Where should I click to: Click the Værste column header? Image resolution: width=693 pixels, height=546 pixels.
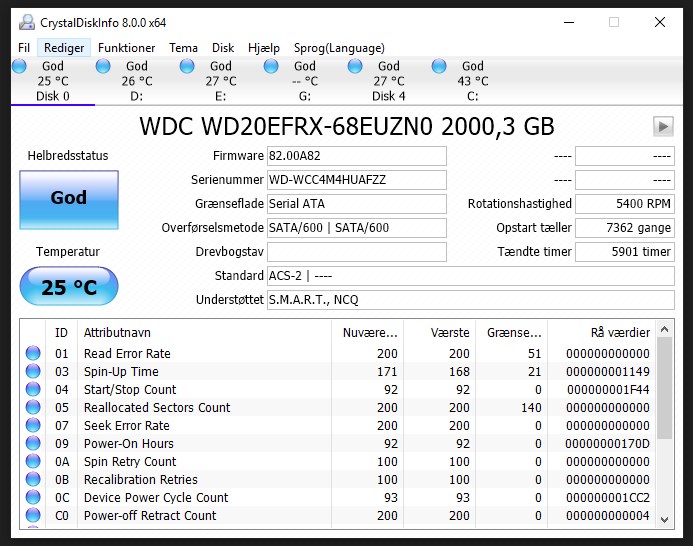(439, 332)
